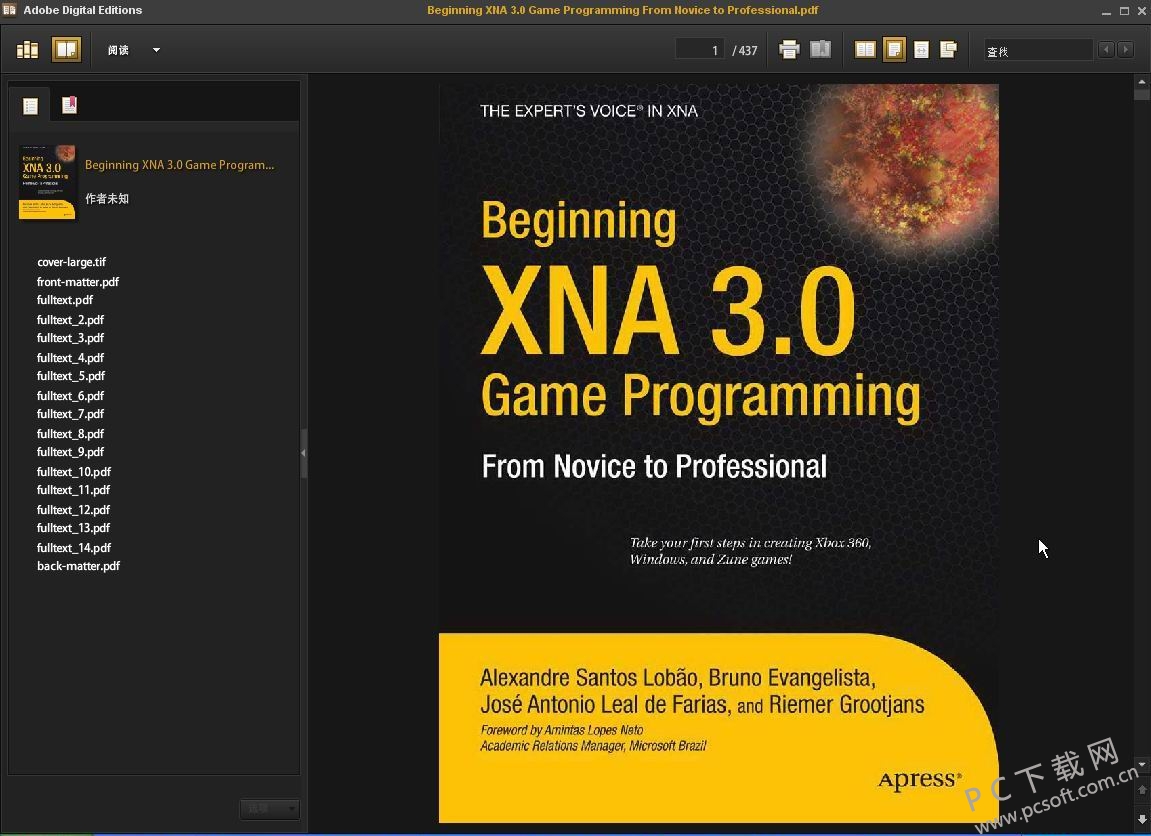The image size is (1151, 836).
Task: Fit the page to width
Action: click(921, 49)
